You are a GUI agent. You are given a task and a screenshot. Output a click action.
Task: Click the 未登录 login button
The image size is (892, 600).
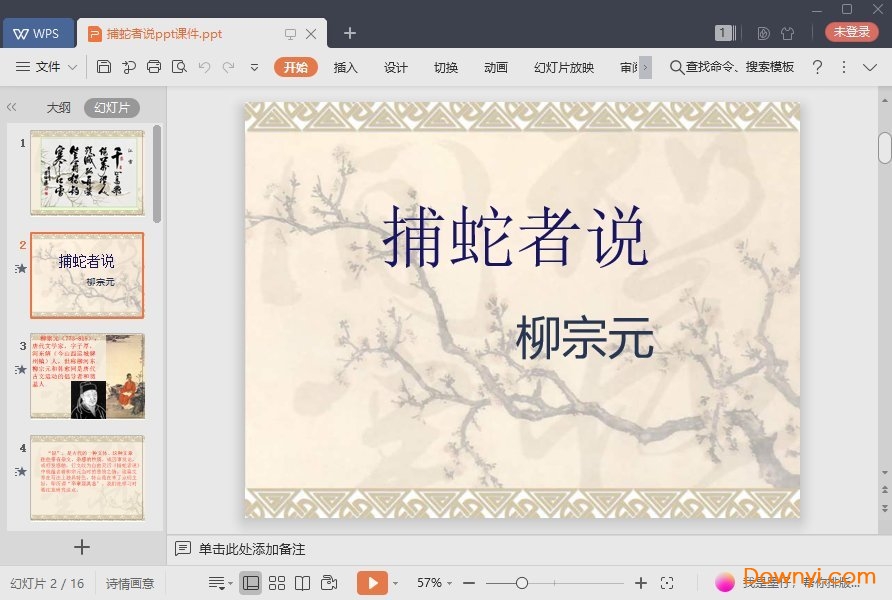coord(851,31)
